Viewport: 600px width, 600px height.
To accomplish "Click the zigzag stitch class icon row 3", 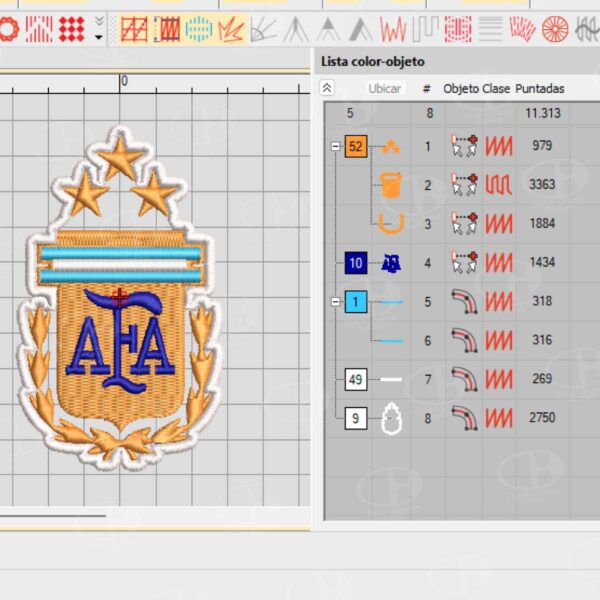I will [499, 224].
